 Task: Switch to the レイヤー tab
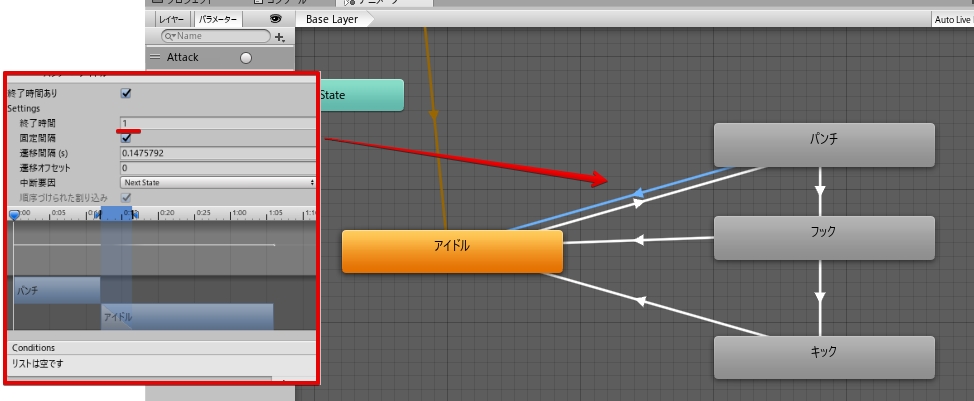(x=171, y=19)
